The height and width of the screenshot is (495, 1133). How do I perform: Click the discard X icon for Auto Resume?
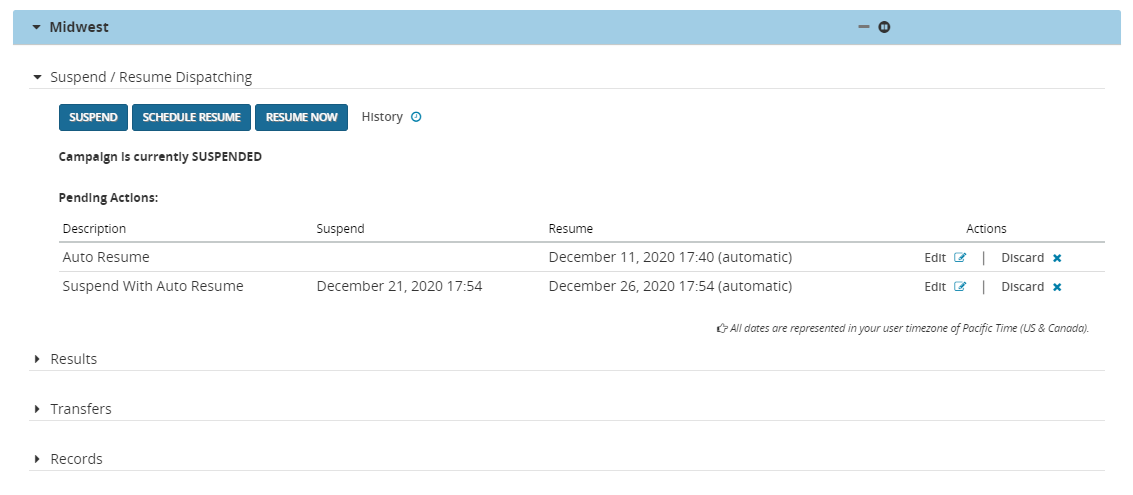(1057, 258)
